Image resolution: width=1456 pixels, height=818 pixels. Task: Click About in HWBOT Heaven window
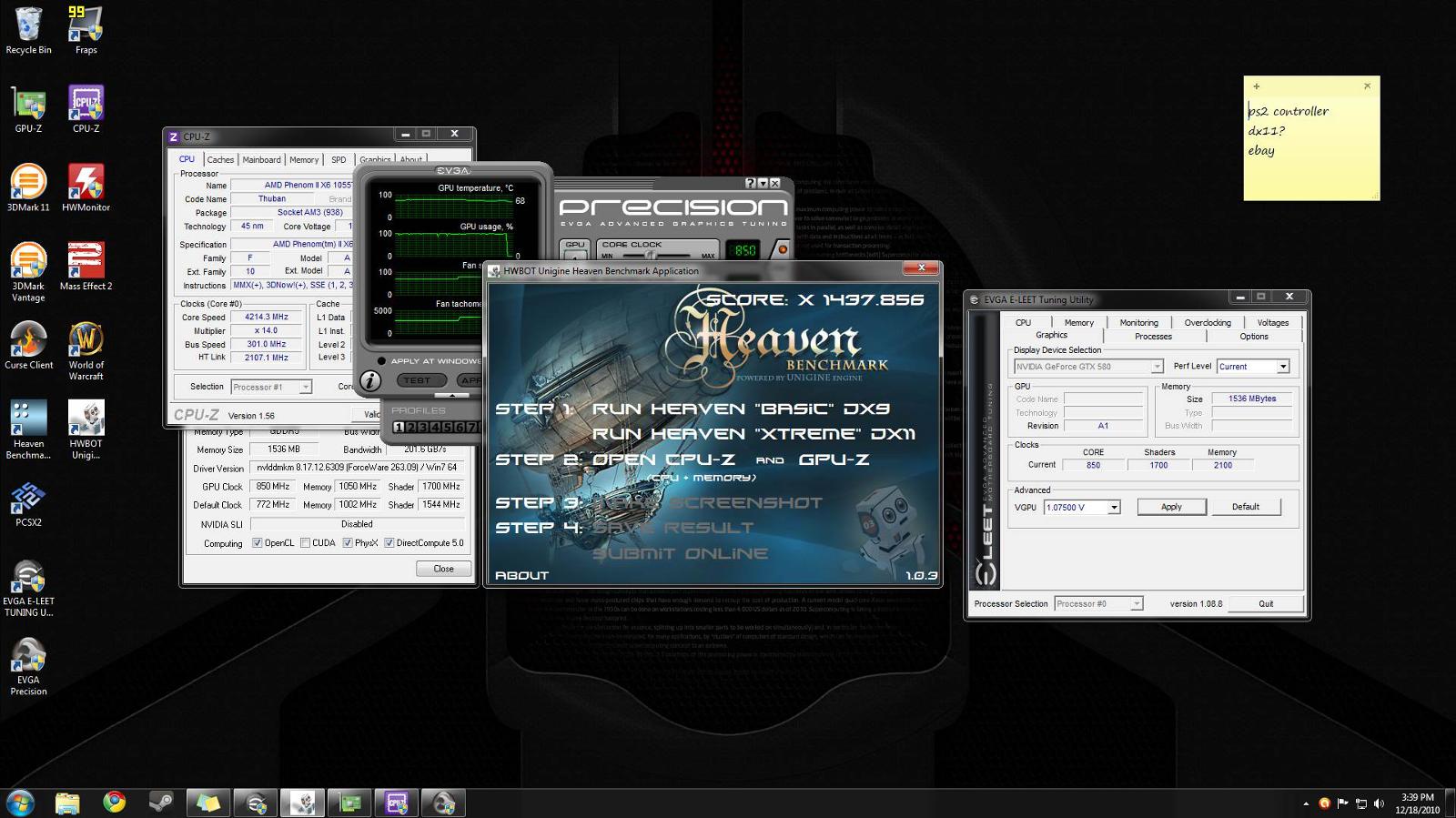(521, 575)
